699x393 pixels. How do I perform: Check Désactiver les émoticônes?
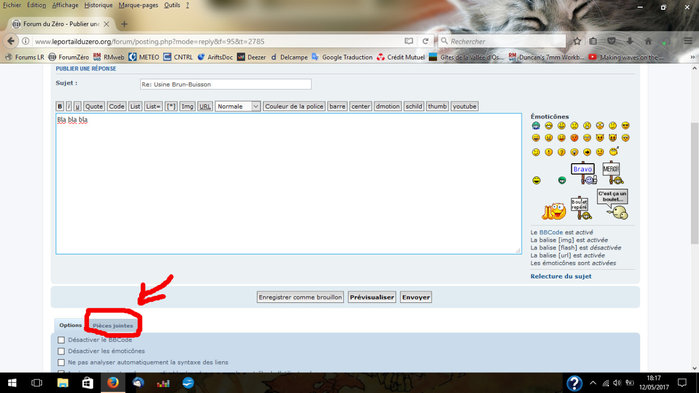[x=61, y=351]
